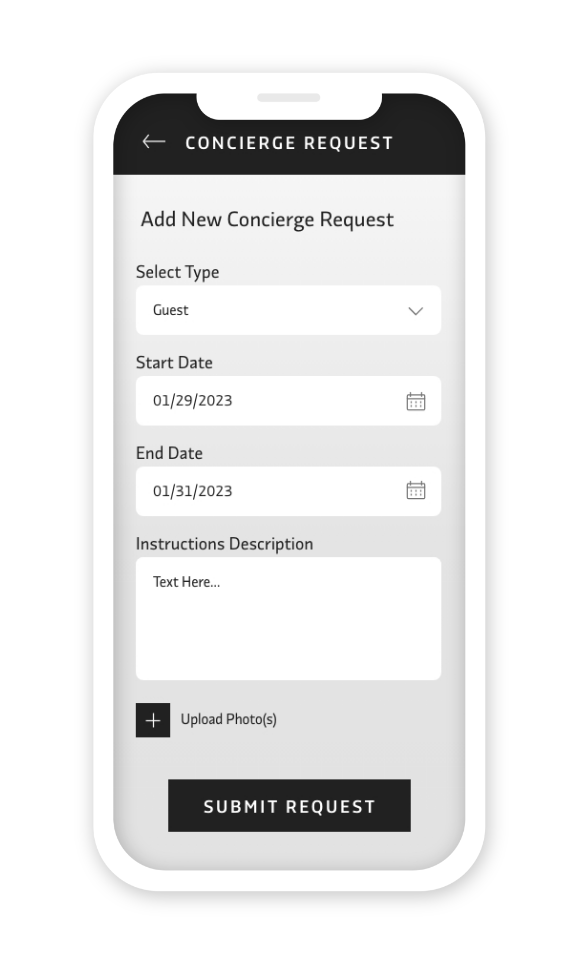Open the Start Date calendar picker icon
588x980 pixels.
point(416,401)
